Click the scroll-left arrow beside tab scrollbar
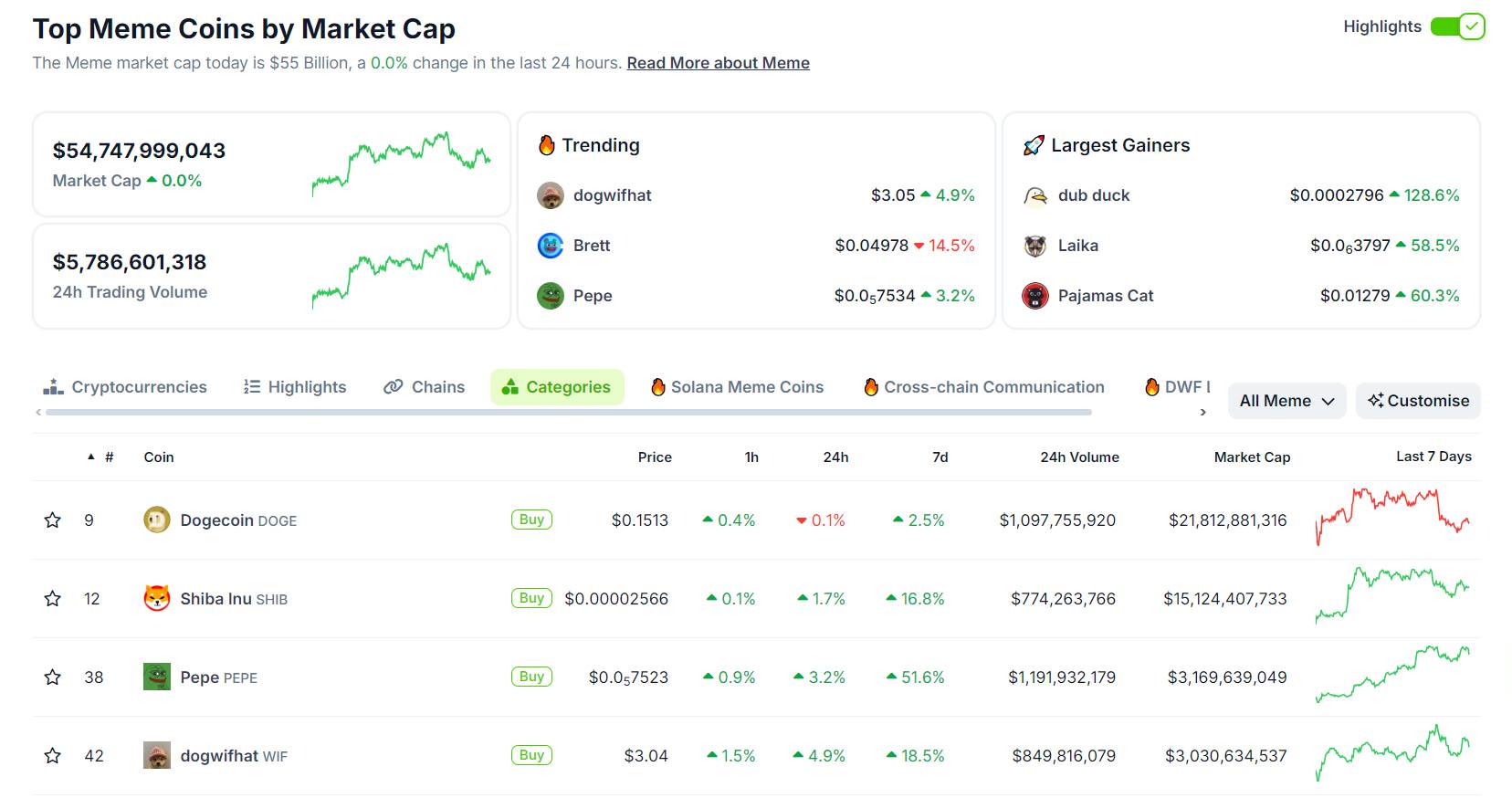Viewport: 1512px width, 798px height. click(38, 412)
